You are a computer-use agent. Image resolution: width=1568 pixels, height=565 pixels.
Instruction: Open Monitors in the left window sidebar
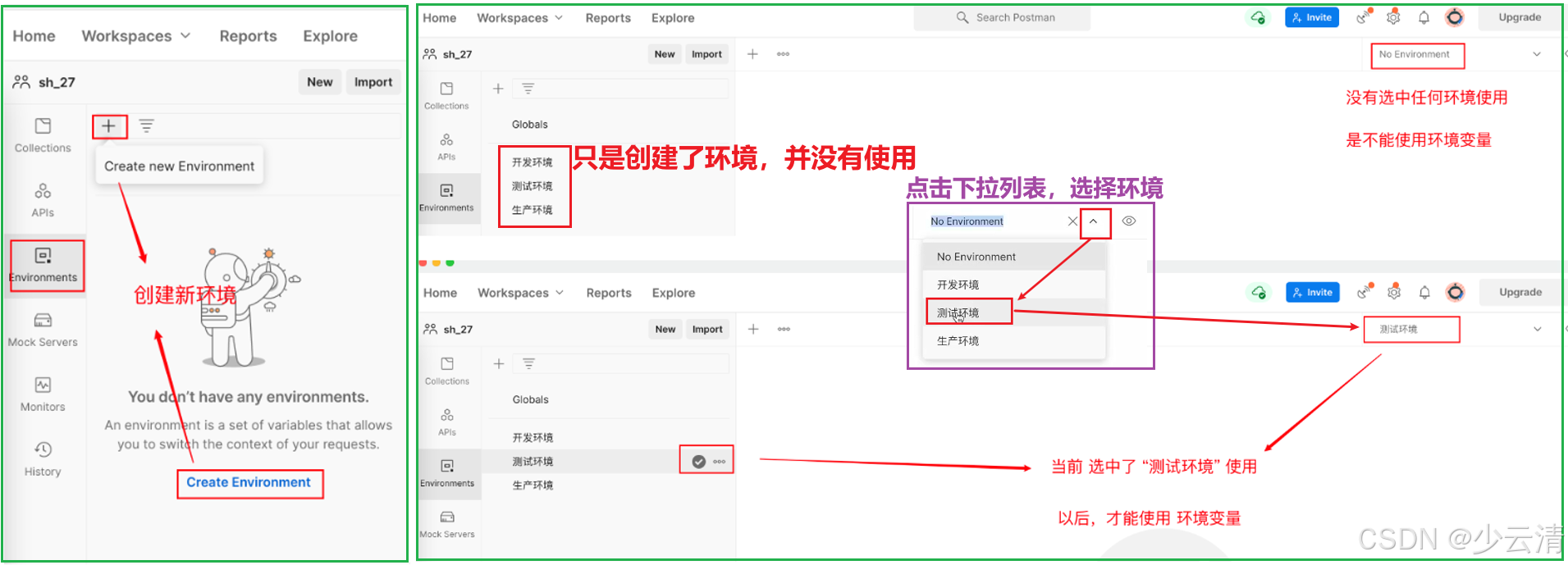coord(43,394)
